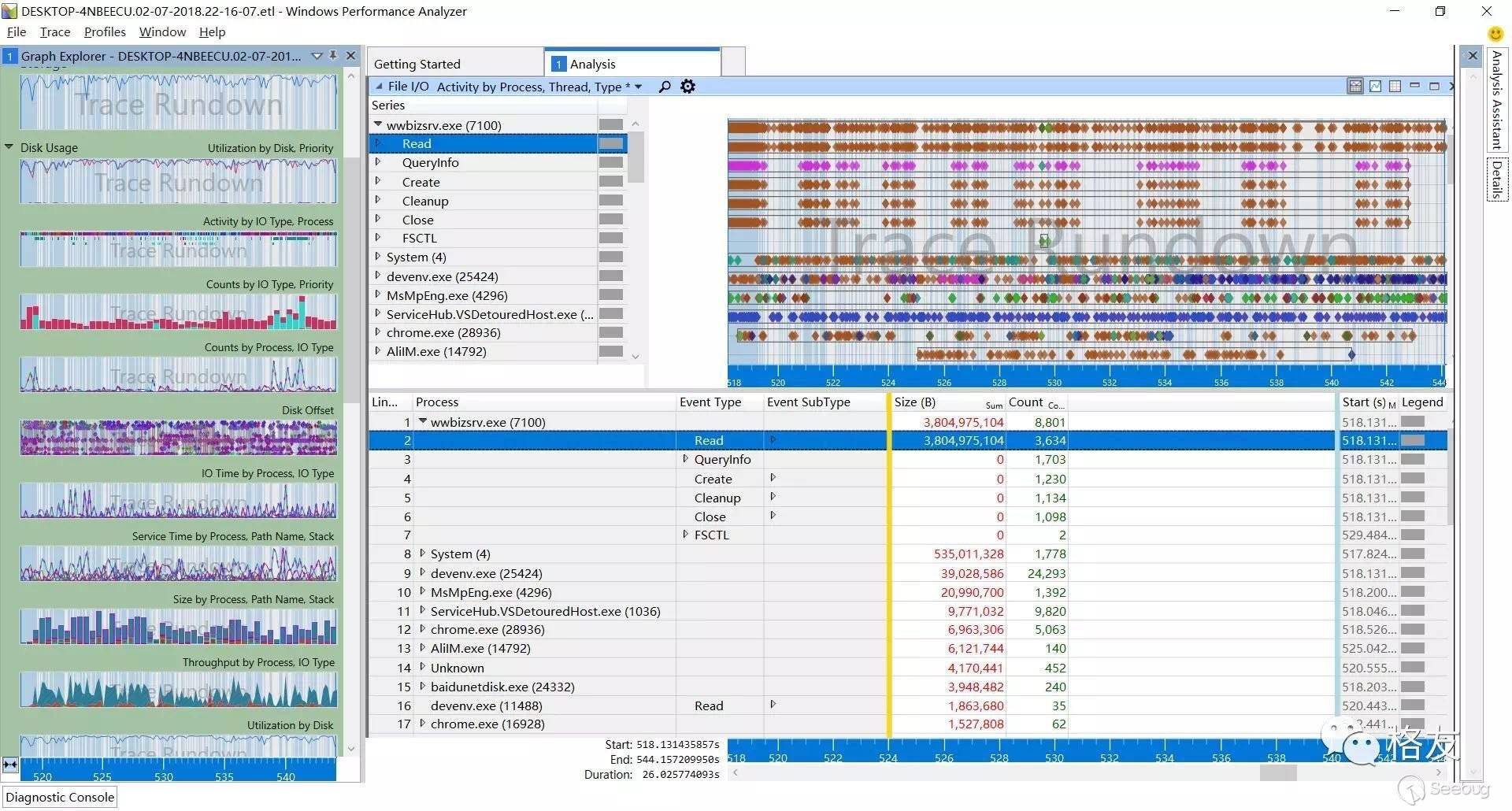Screen dimensions: 1512x811
Task: Open the Profiles menu
Action: tap(105, 32)
